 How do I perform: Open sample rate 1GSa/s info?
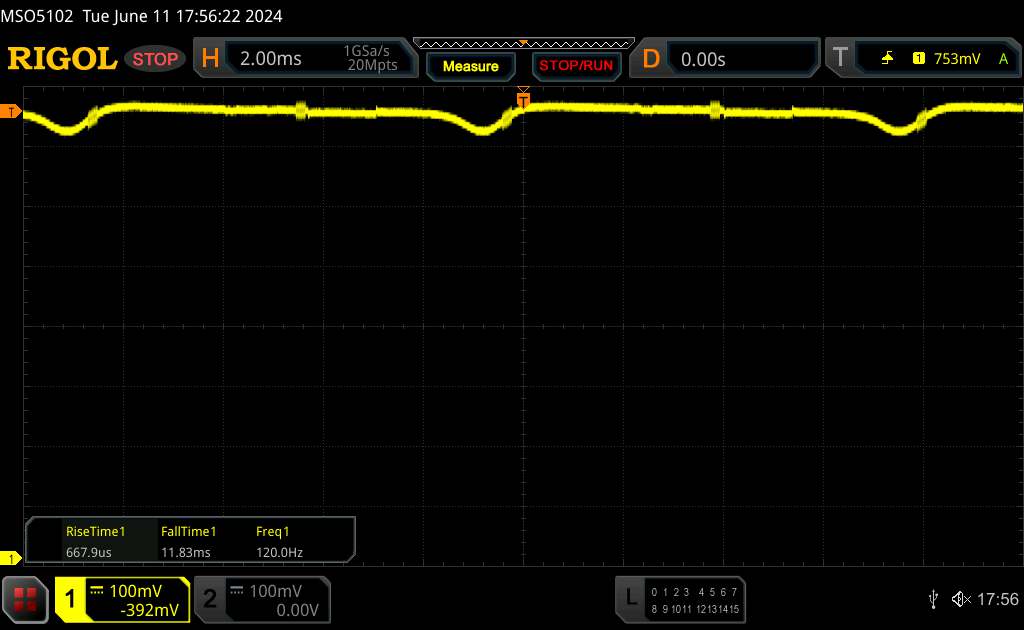point(366,51)
